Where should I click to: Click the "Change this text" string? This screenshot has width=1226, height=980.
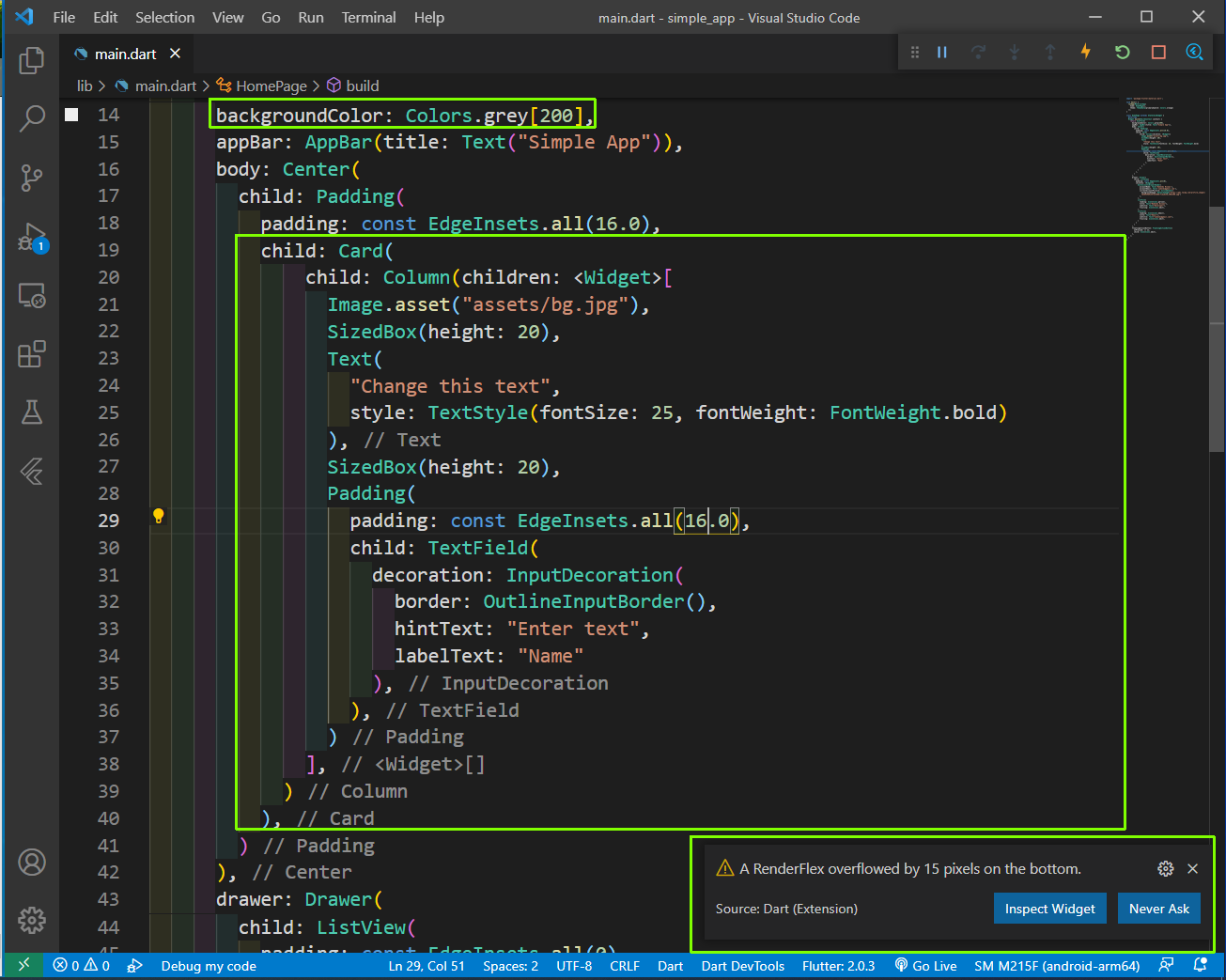450,386
